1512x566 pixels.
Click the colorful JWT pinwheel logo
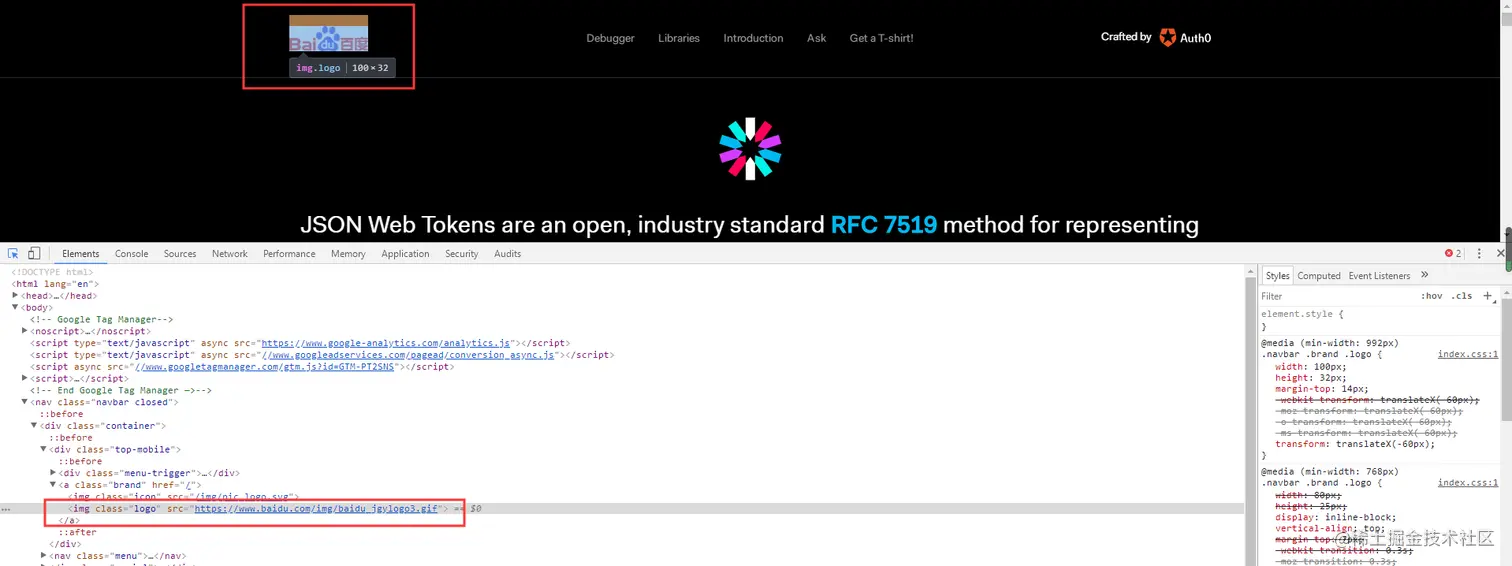click(750, 149)
